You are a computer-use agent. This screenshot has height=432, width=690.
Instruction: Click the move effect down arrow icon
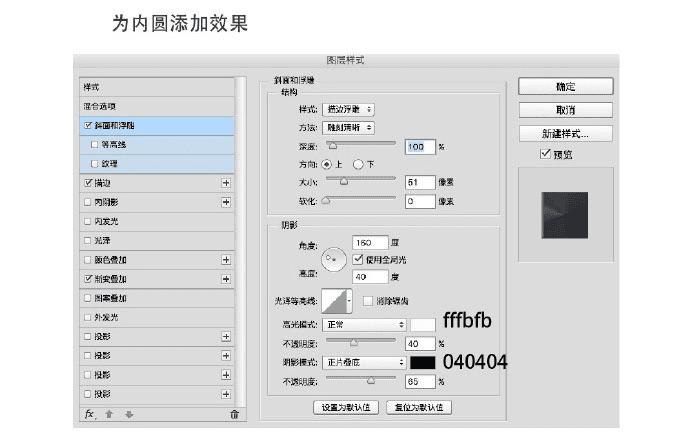[x=129, y=414]
